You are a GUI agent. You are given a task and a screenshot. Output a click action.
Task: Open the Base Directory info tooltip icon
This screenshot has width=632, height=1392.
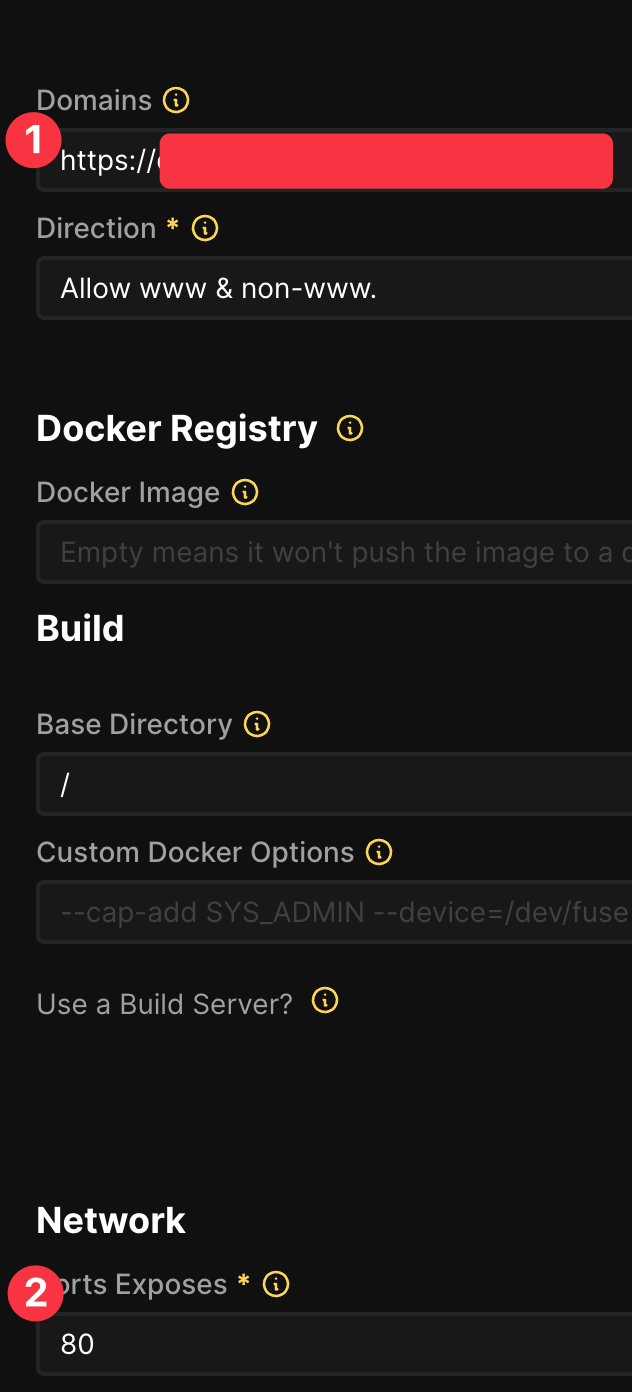[x=257, y=724]
